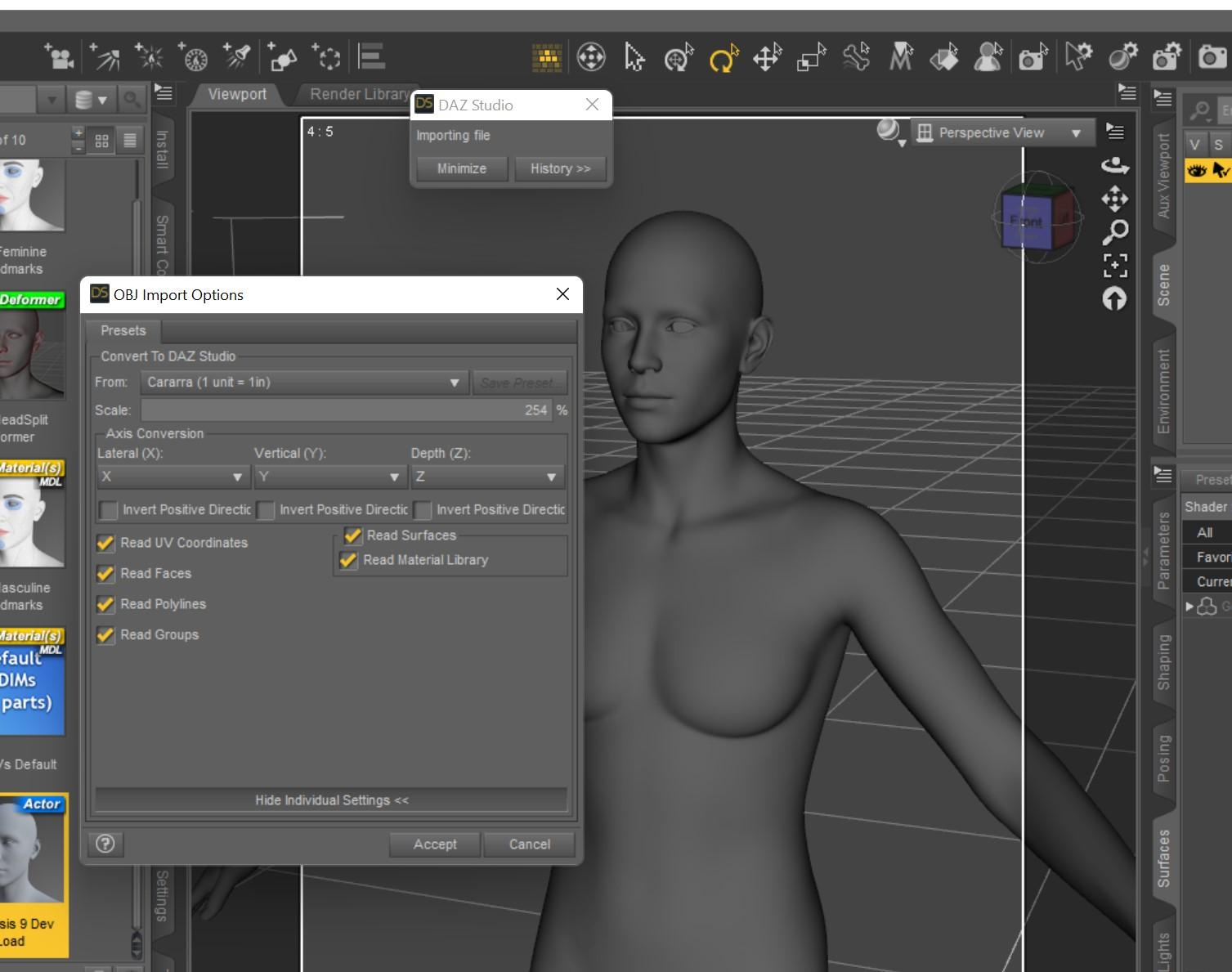Click the help question mark button
The height and width of the screenshot is (972, 1232).
point(105,844)
